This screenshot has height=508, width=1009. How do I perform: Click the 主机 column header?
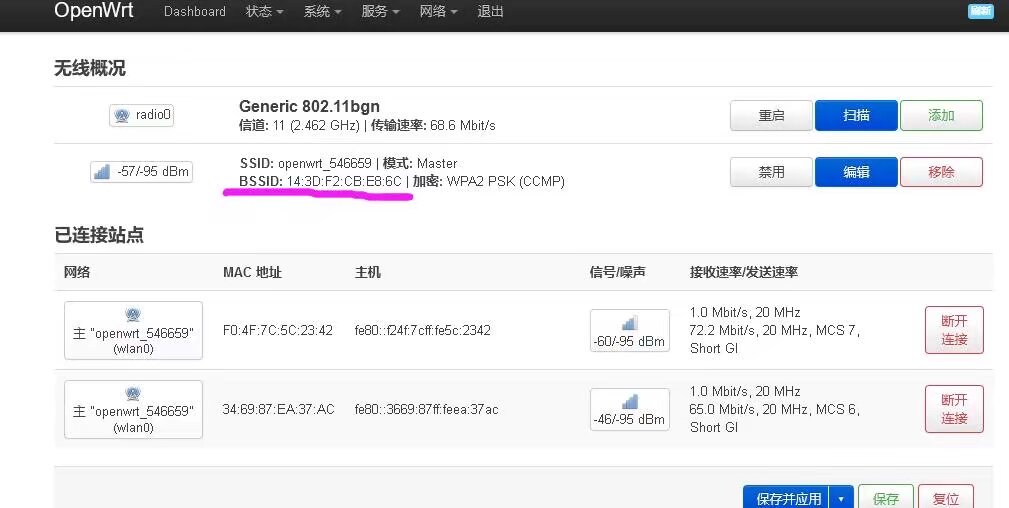367,272
